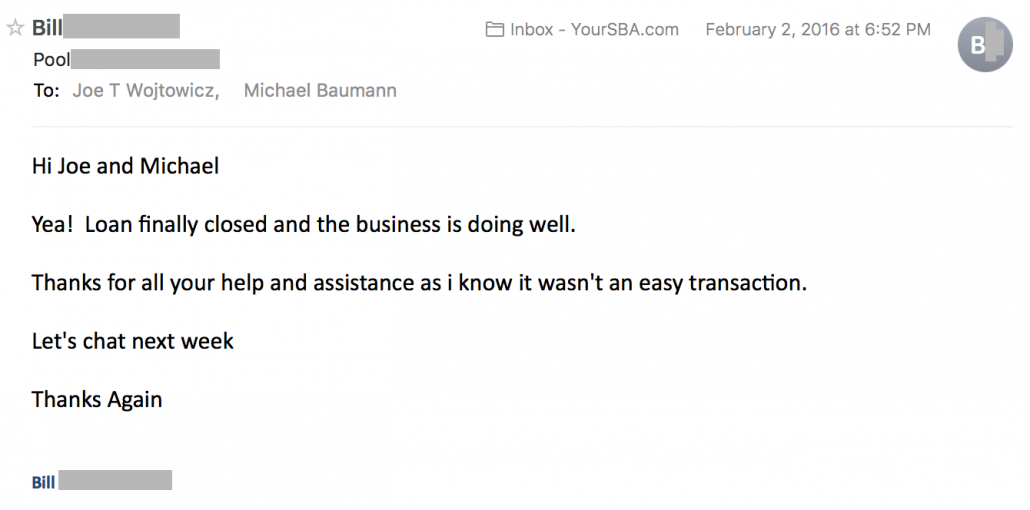Click the February 2, 2016 timestamp
Viewport: 1030px width, 510px height.
tap(817, 30)
